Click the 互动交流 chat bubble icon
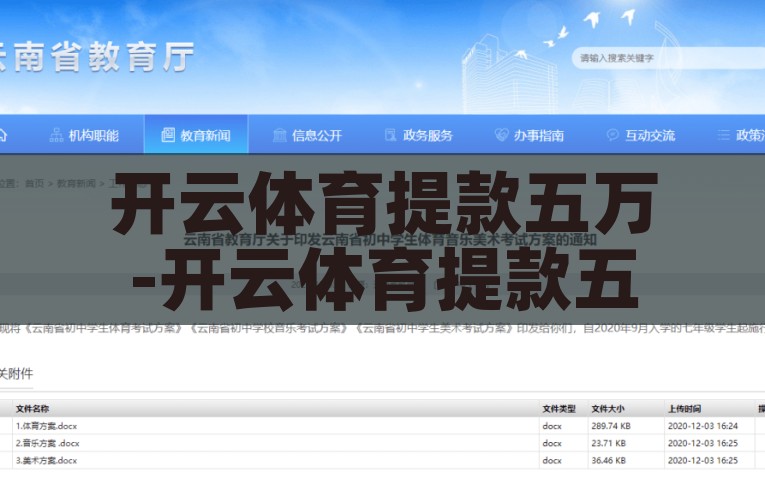 coord(613,135)
